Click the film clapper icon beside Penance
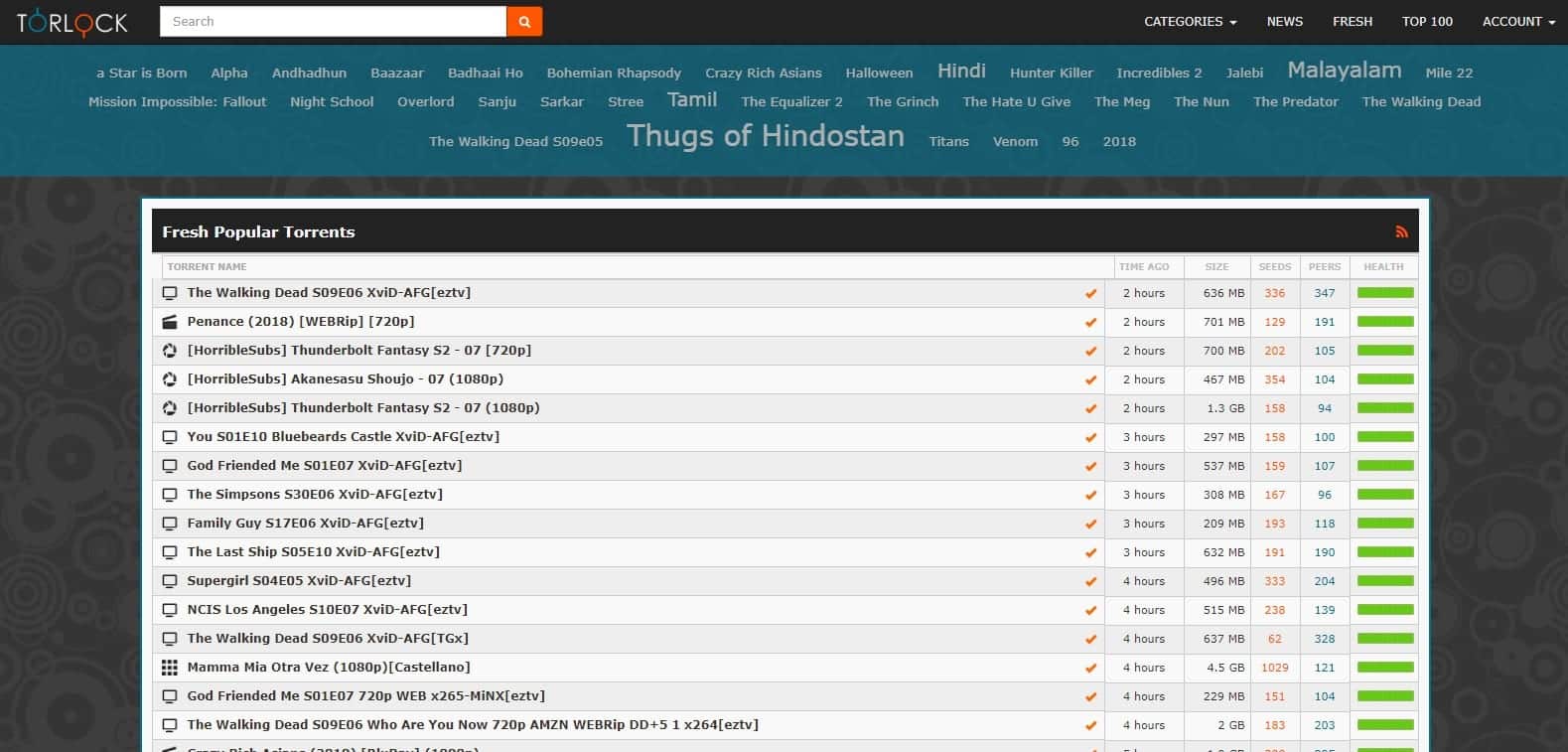The width and height of the screenshot is (1568, 752). (170, 322)
